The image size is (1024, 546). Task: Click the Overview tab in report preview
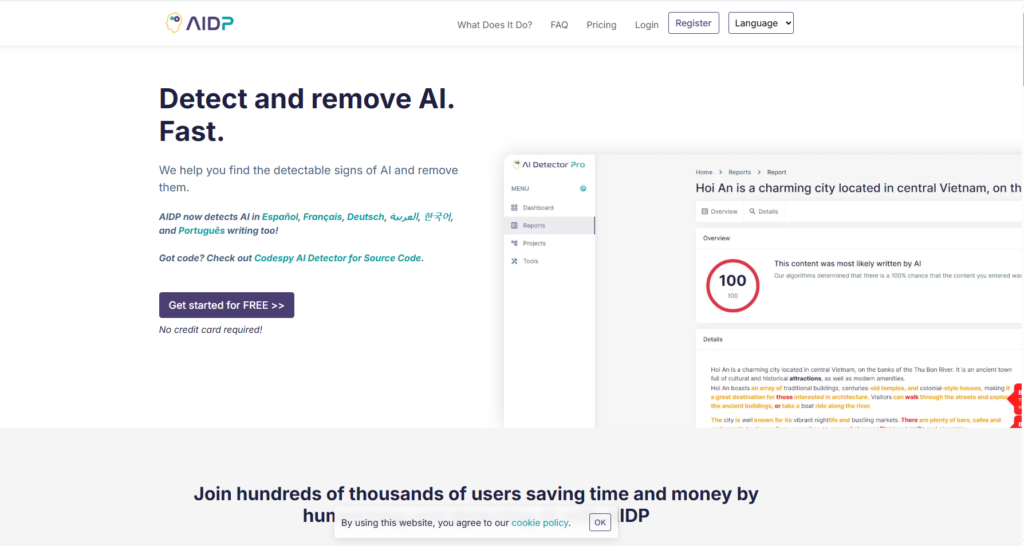tap(719, 212)
